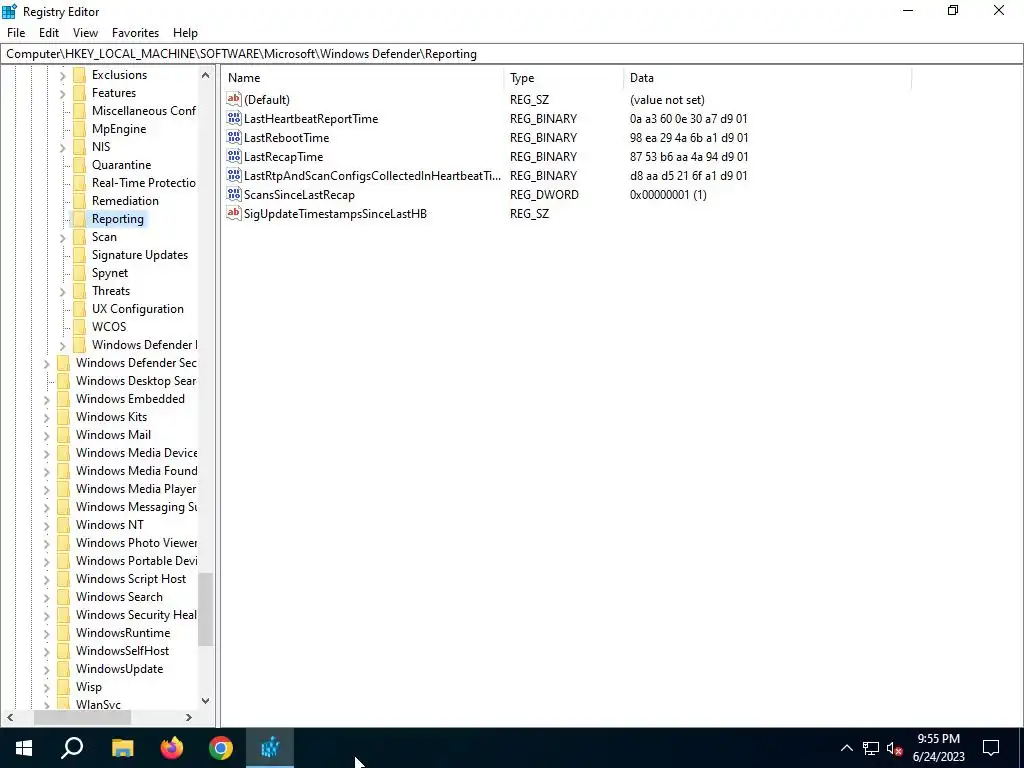Click the network status tray icon
1024x768 pixels.
point(871,748)
